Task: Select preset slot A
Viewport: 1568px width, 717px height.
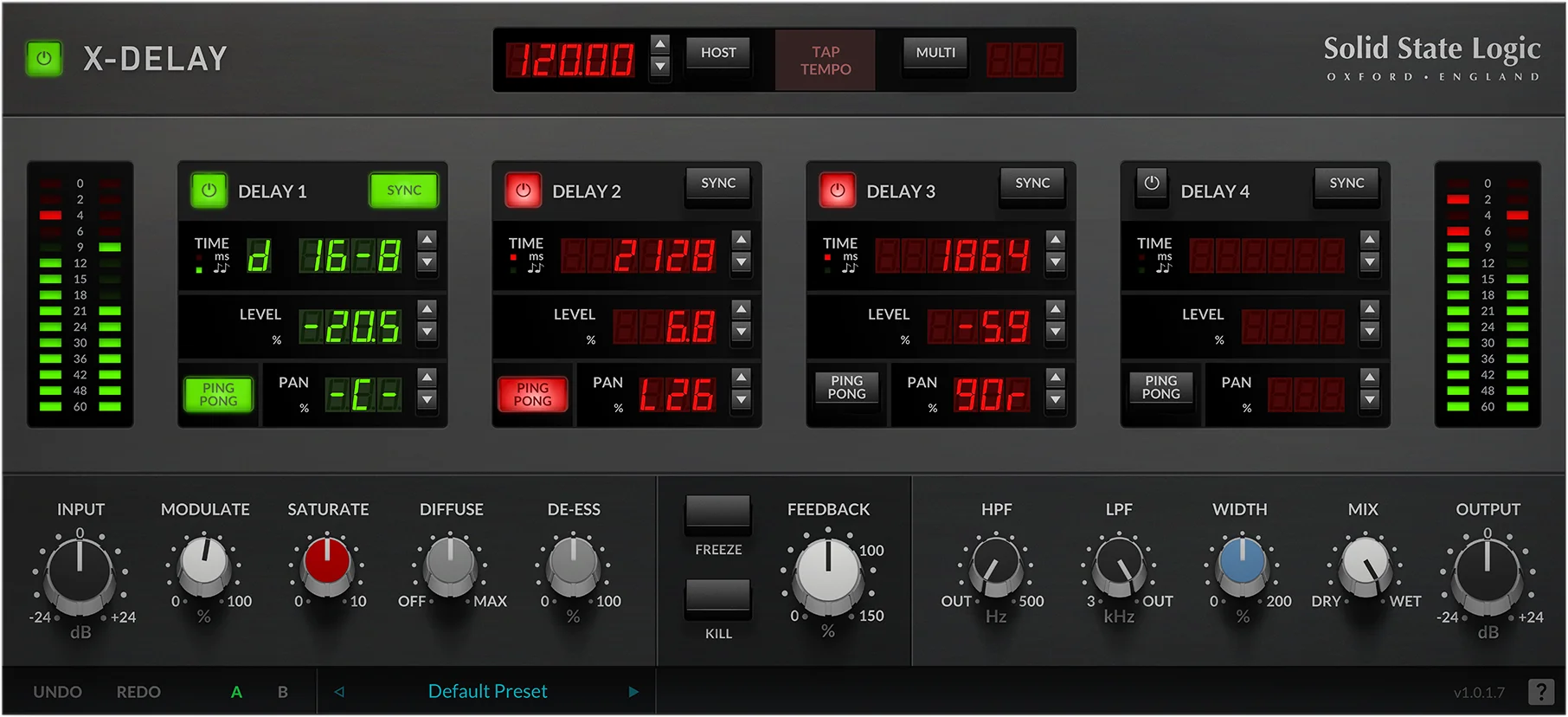Action: coord(236,692)
